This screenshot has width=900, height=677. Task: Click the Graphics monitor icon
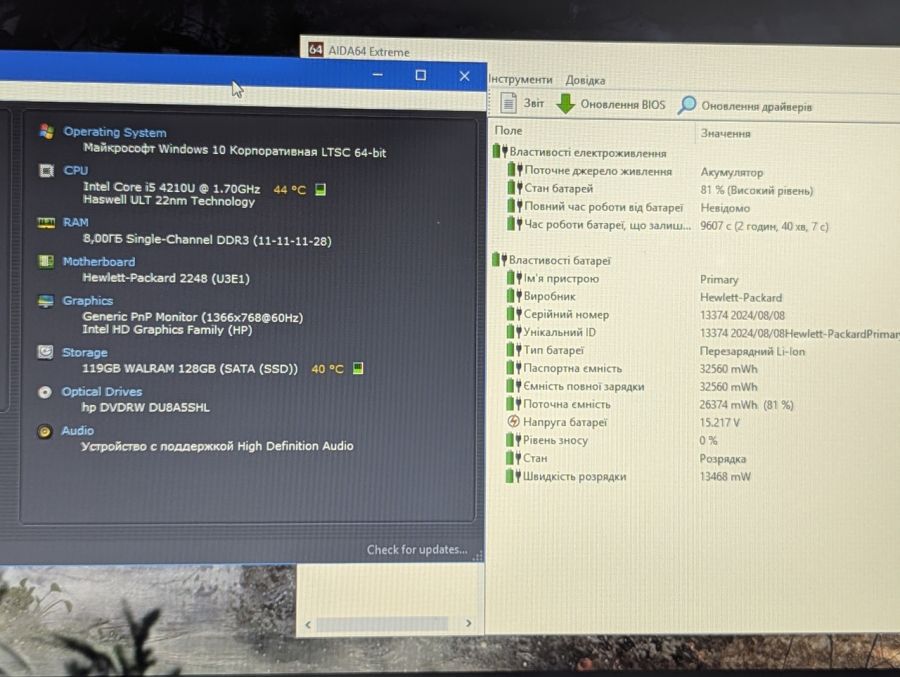coord(45,300)
